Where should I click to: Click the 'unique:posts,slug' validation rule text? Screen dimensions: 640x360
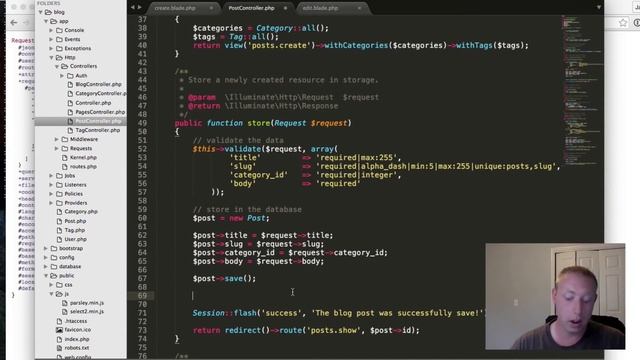click(513, 166)
